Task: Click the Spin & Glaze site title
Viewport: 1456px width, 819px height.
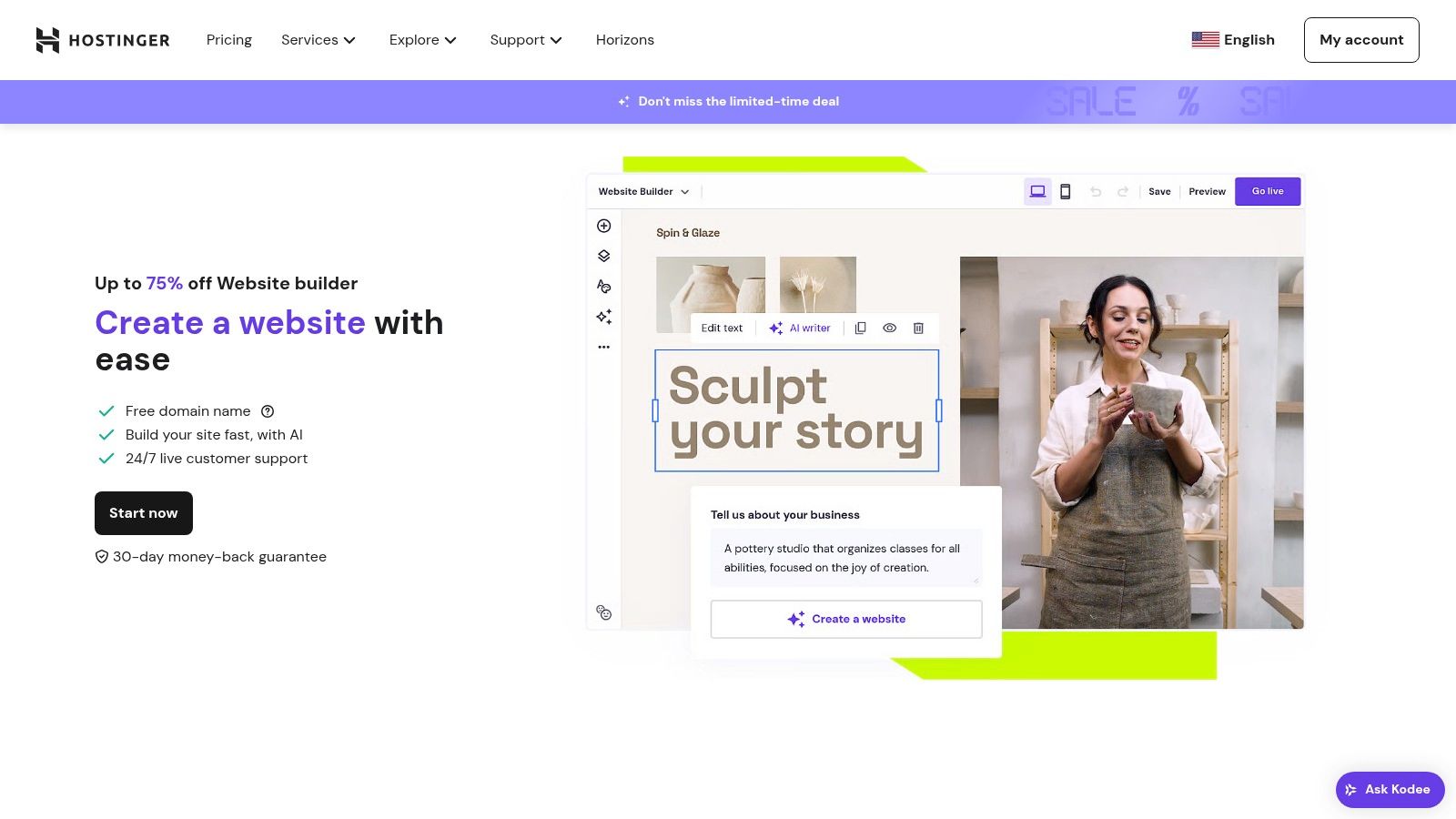Action: pos(688,233)
